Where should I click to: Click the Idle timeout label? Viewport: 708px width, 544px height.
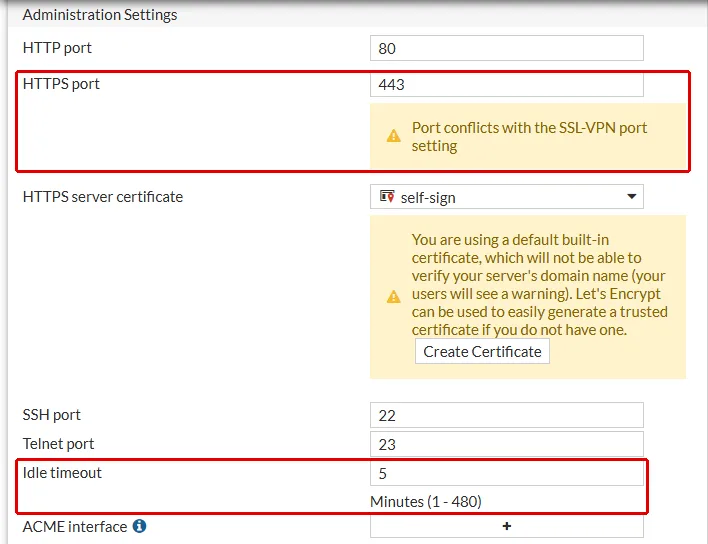[x=62, y=473]
